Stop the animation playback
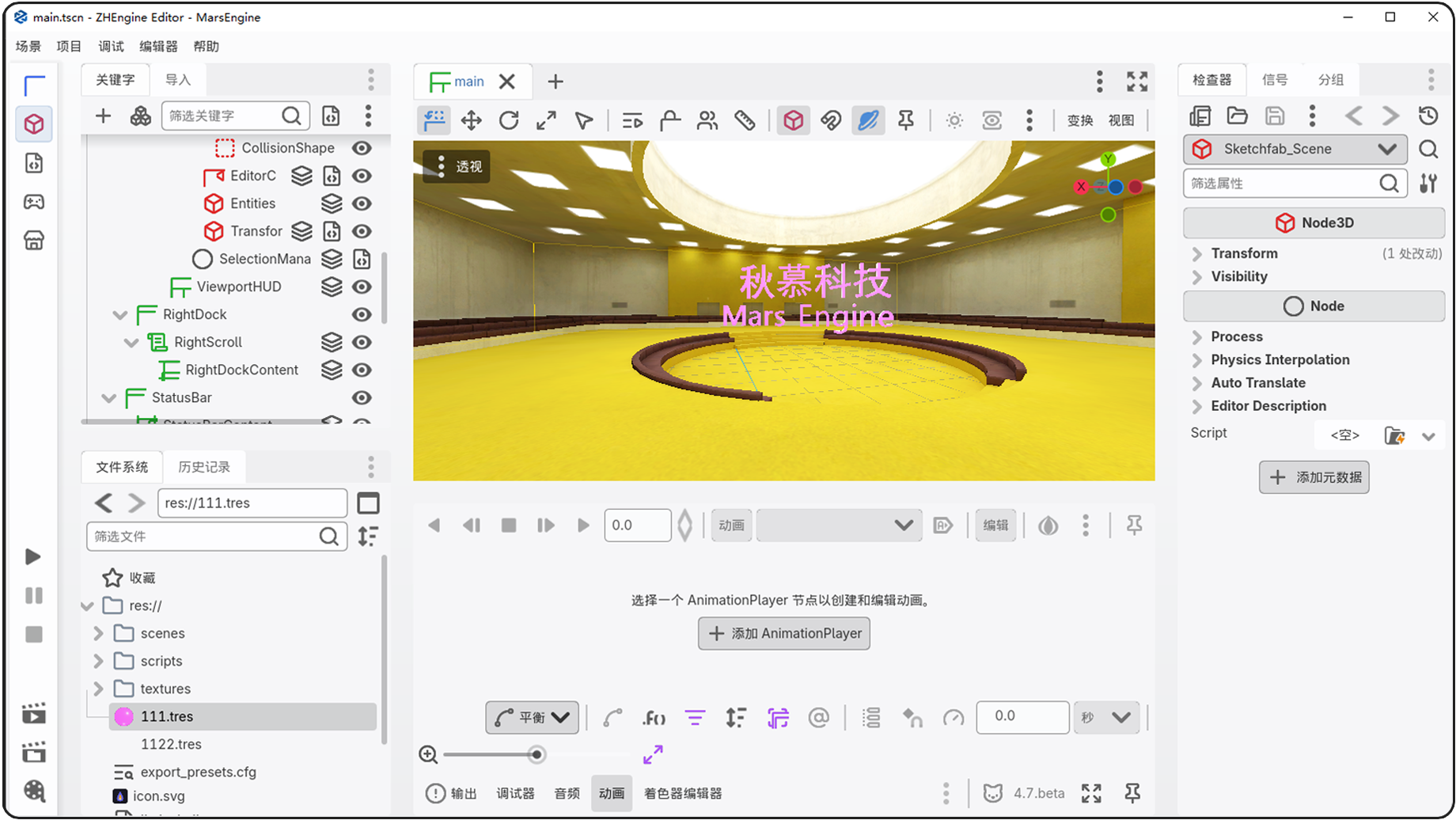Screen dimensions: 1456x820 (x=509, y=526)
